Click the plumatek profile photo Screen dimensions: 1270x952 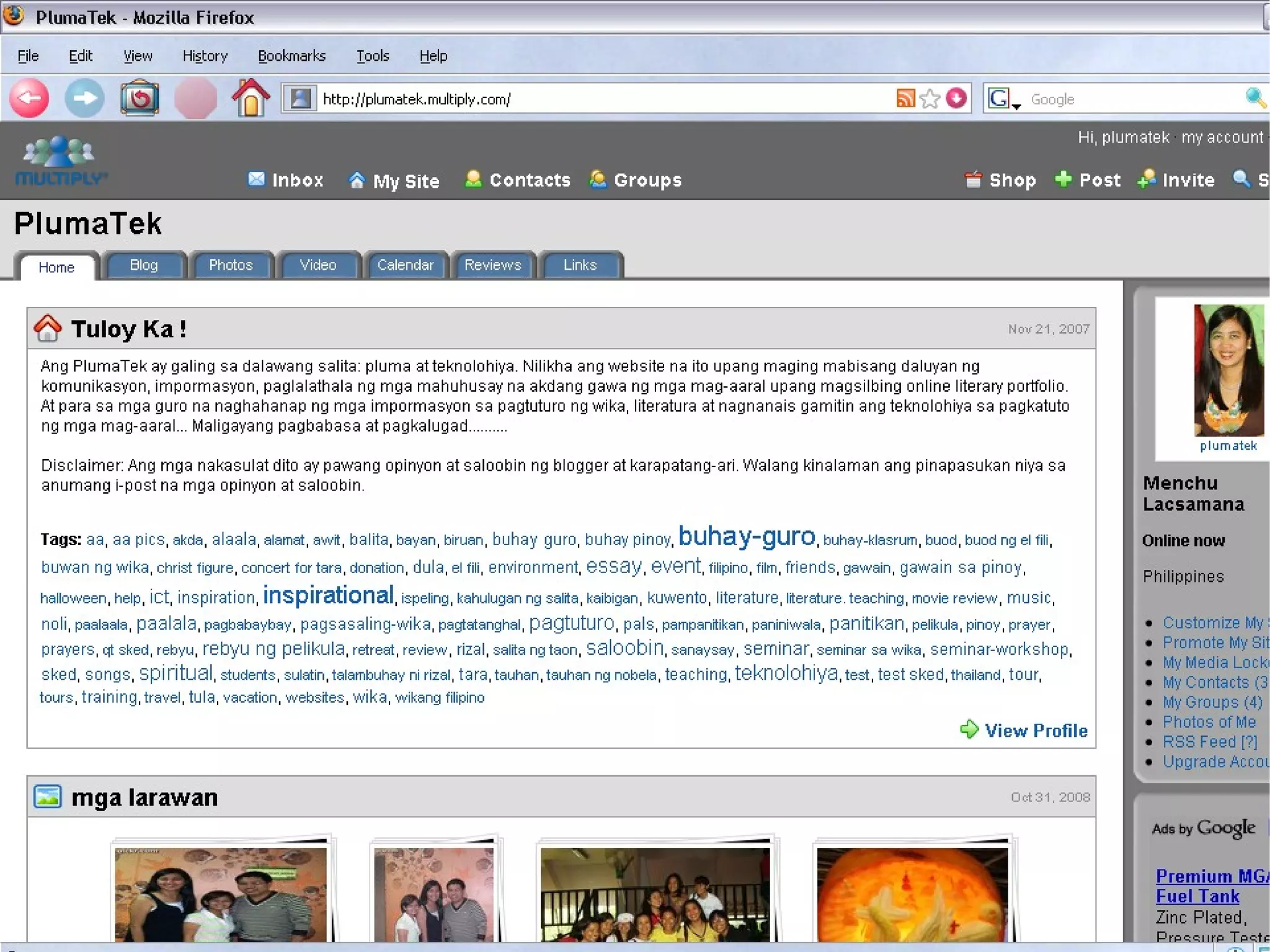click(1228, 370)
